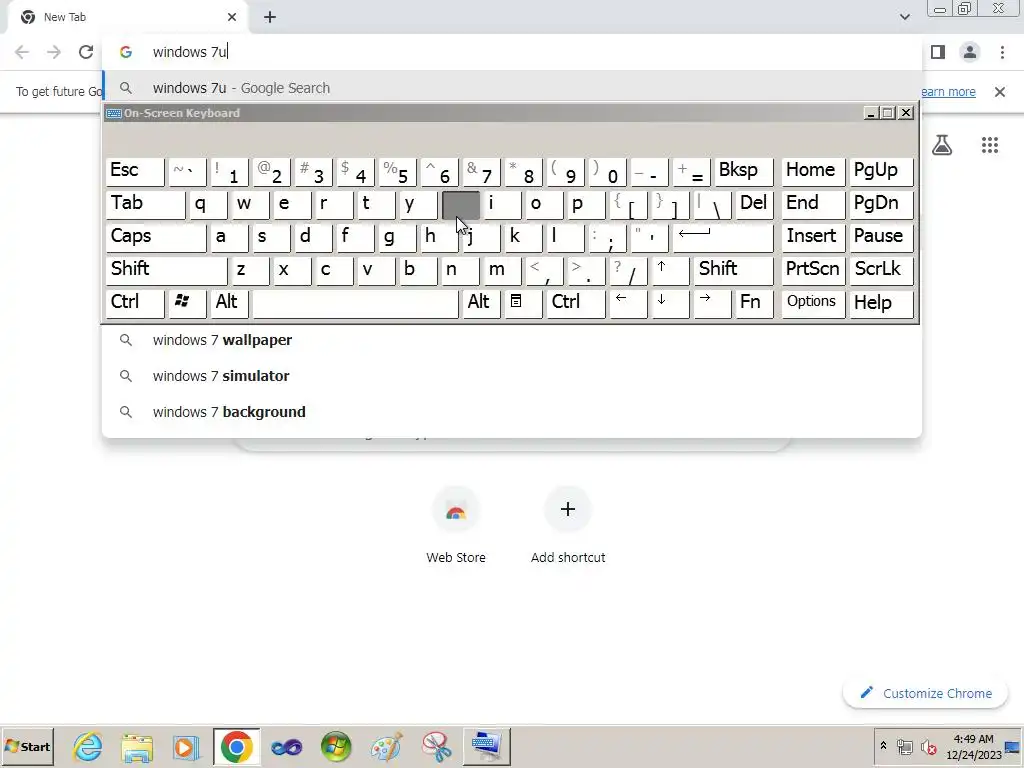This screenshot has height=768, width=1024.
Task: Open the Web Store shortcut
Action: coord(456,526)
